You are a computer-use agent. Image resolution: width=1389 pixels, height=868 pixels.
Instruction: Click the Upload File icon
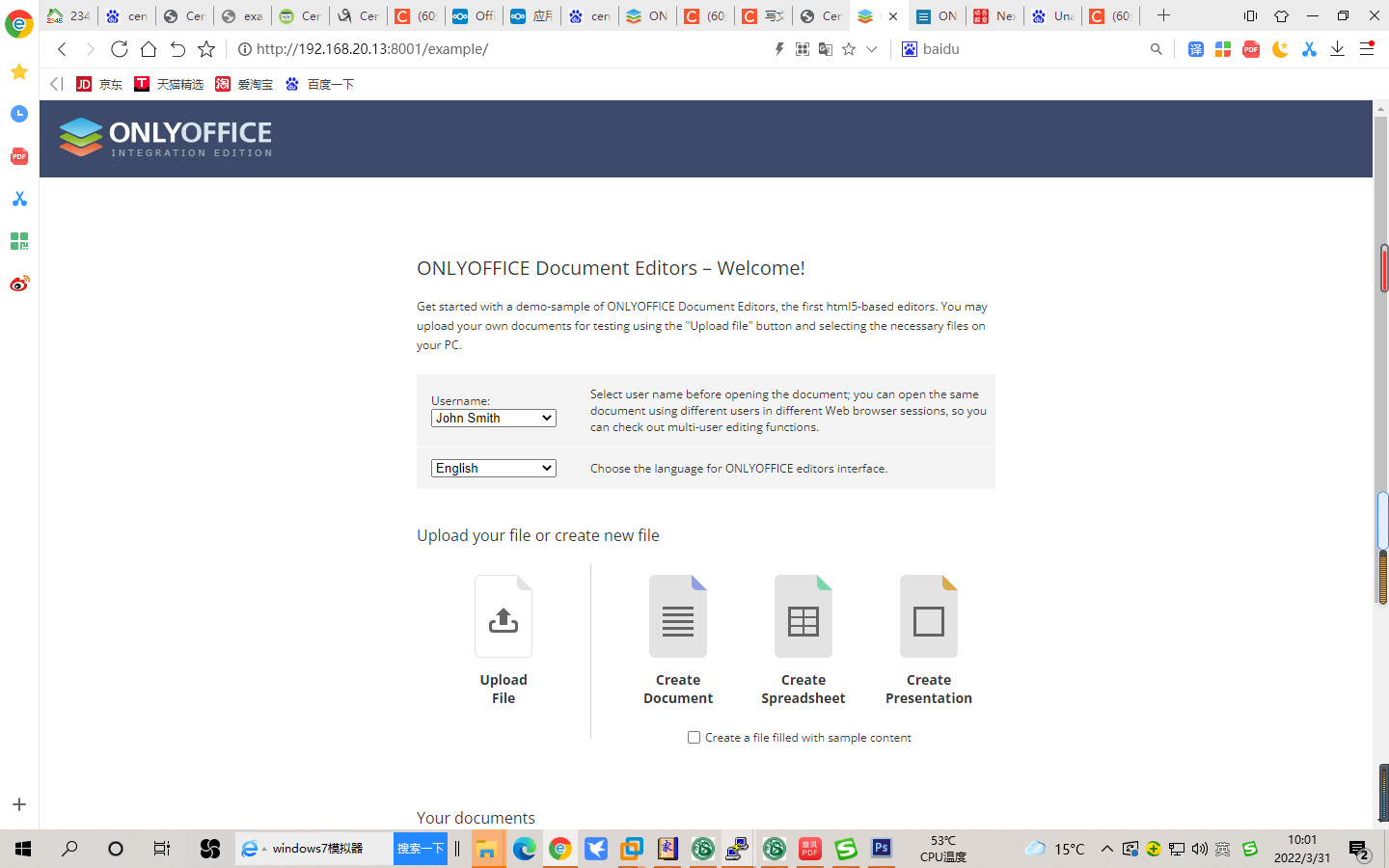(504, 616)
